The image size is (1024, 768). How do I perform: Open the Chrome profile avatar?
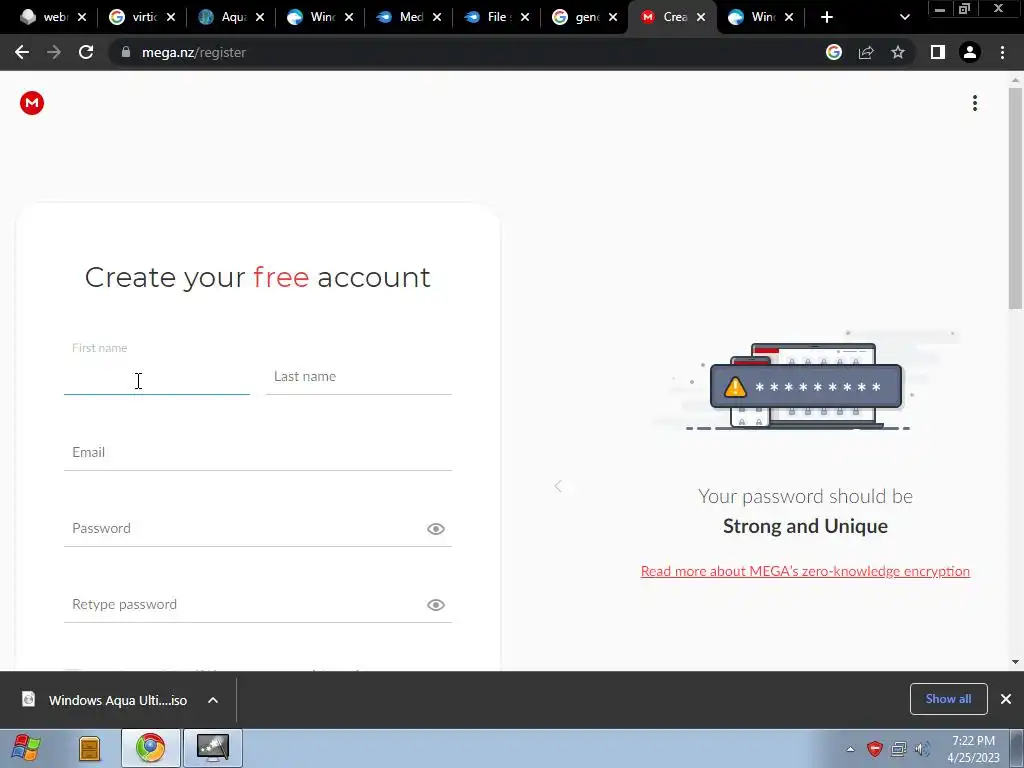point(970,52)
